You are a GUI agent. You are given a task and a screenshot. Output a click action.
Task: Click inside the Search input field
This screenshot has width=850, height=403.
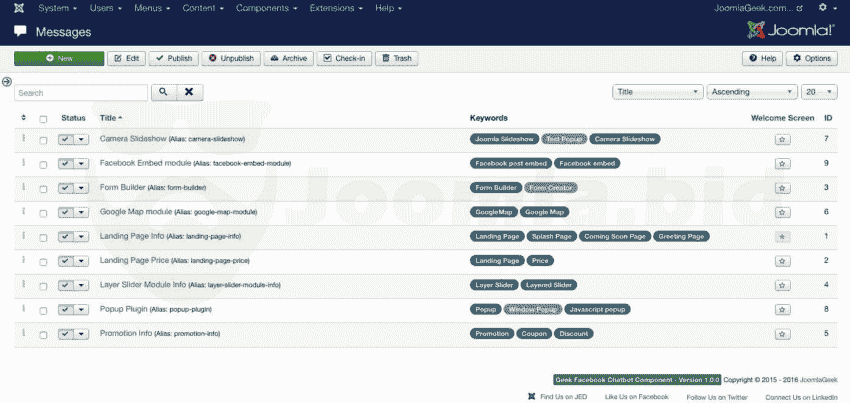[x=81, y=92]
